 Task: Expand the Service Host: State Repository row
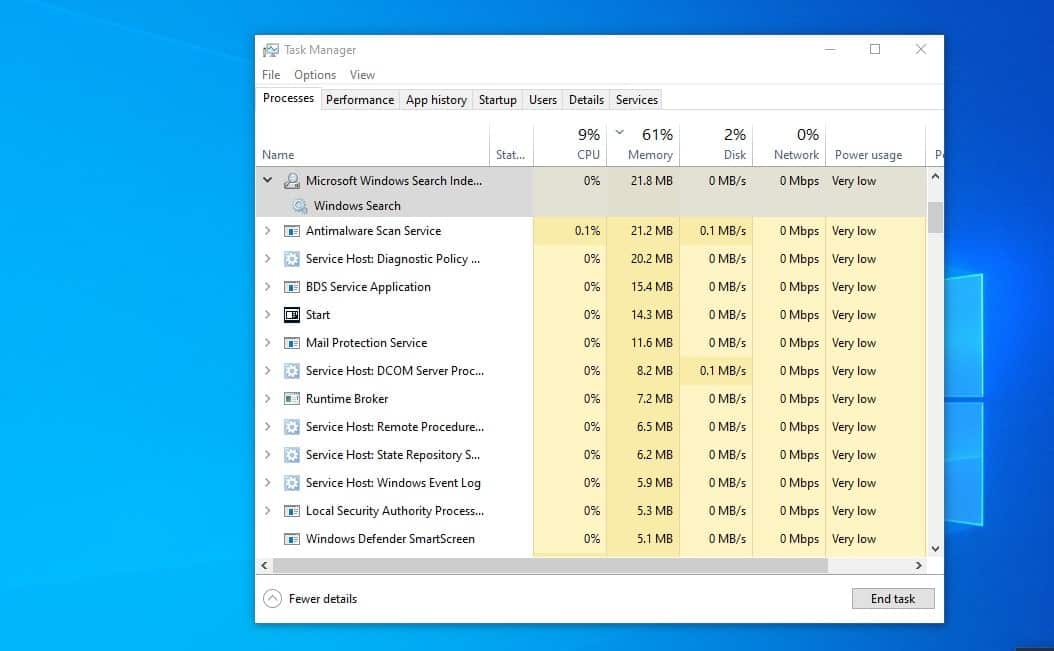point(268,455)
